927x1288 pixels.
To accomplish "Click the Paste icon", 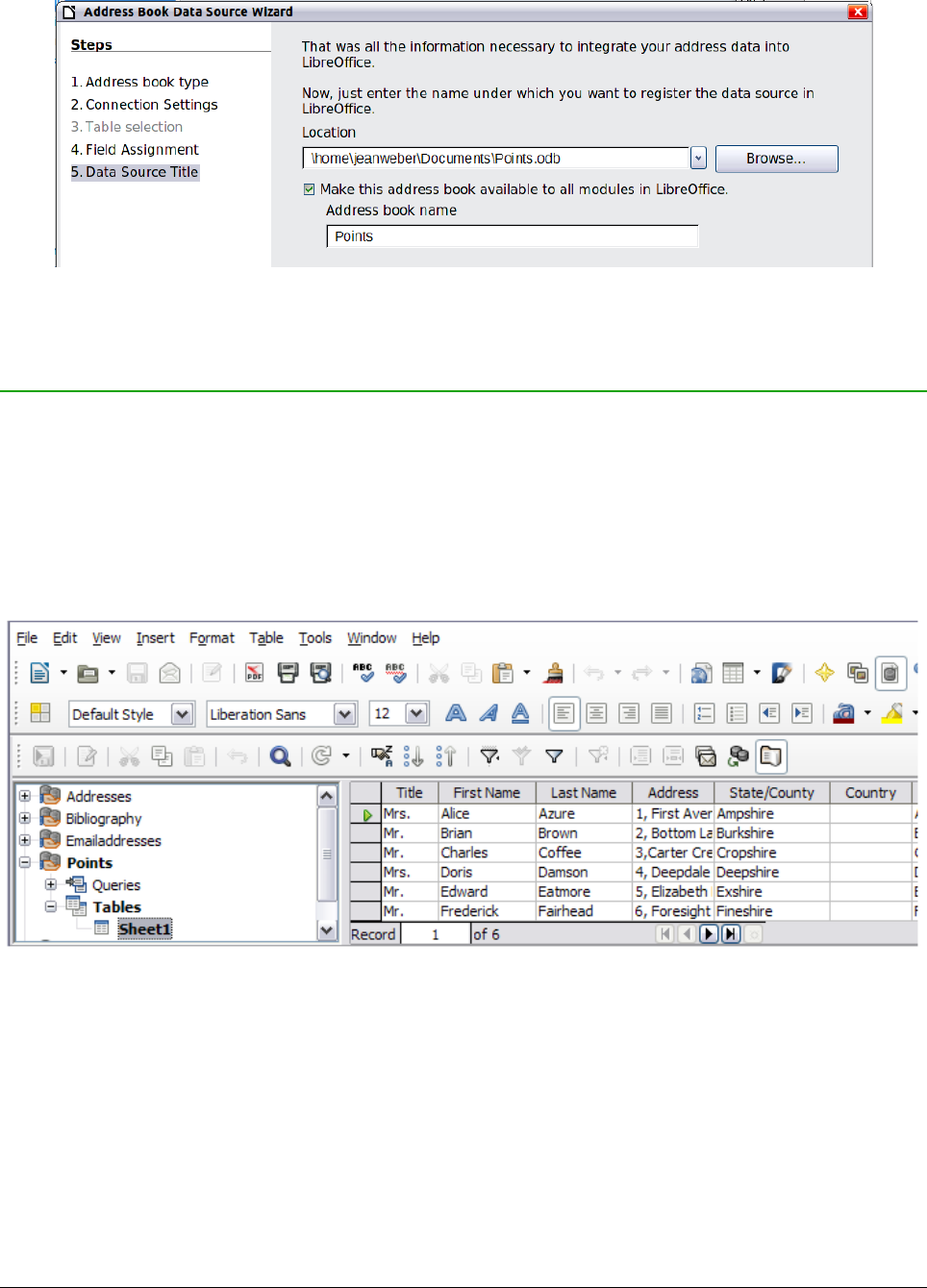I will pos(503,673).
